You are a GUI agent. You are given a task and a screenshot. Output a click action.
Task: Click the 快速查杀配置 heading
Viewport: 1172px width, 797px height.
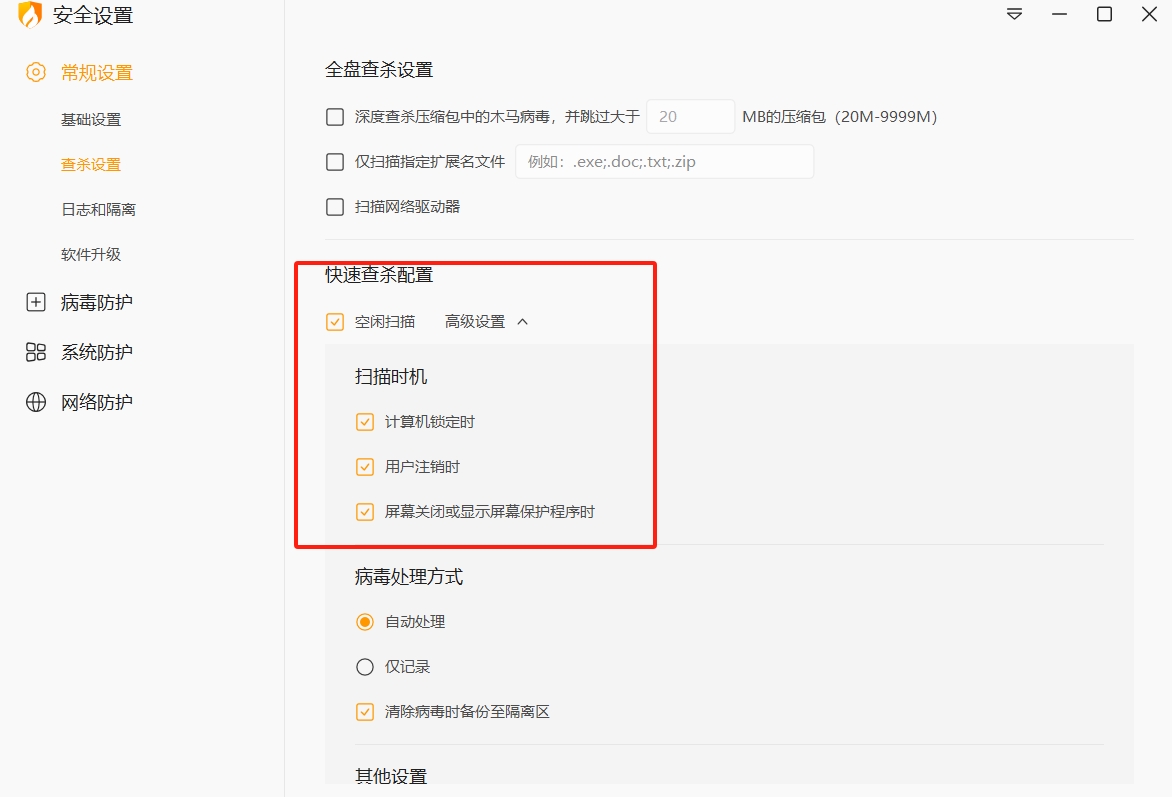pyautogui.click(x=379, y=274)
